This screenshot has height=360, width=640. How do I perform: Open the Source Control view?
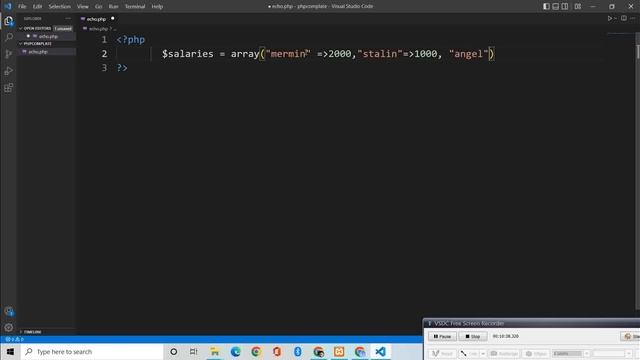pos(9,54)
